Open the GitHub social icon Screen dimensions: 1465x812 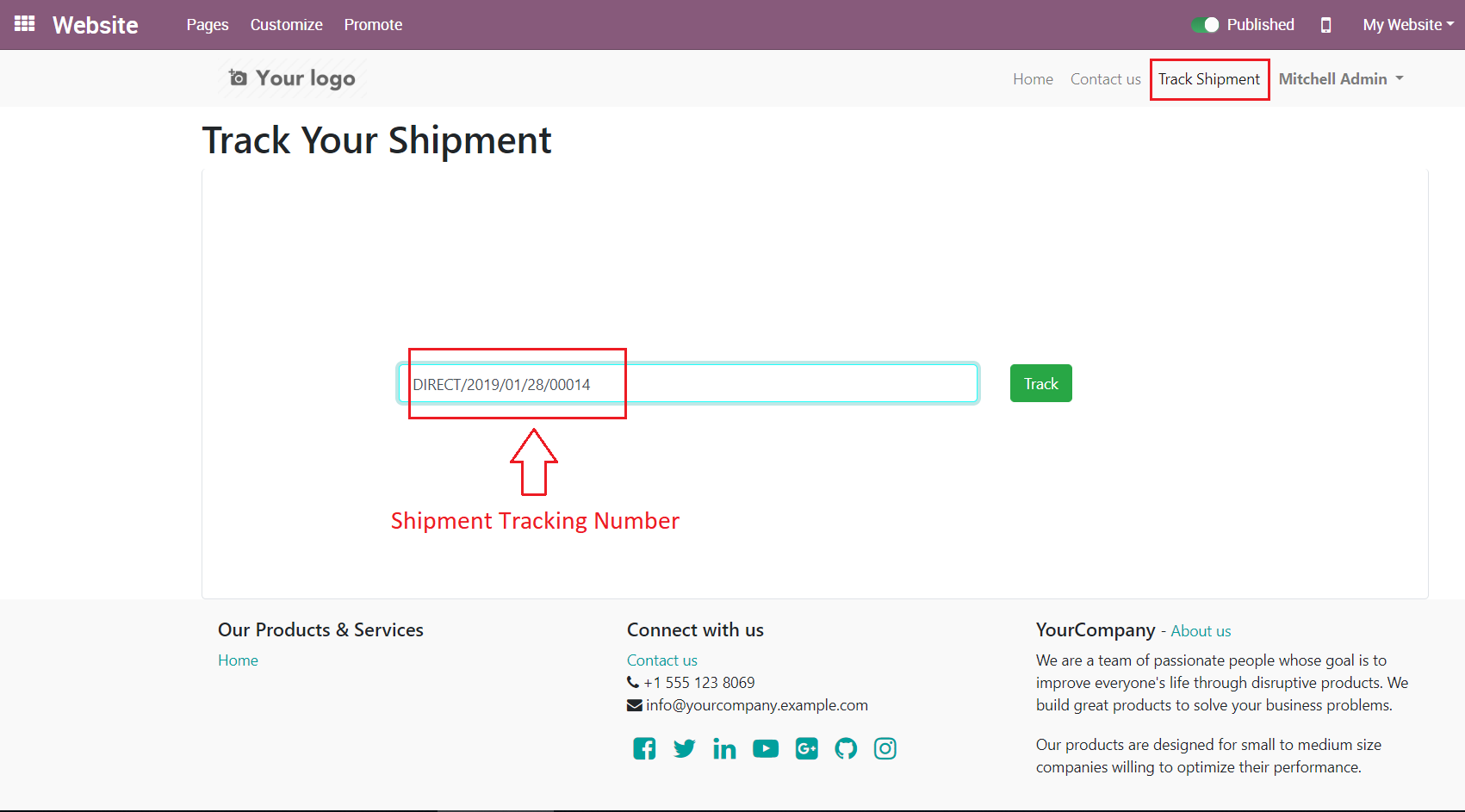pyautogui.click(x=846, y=748)
